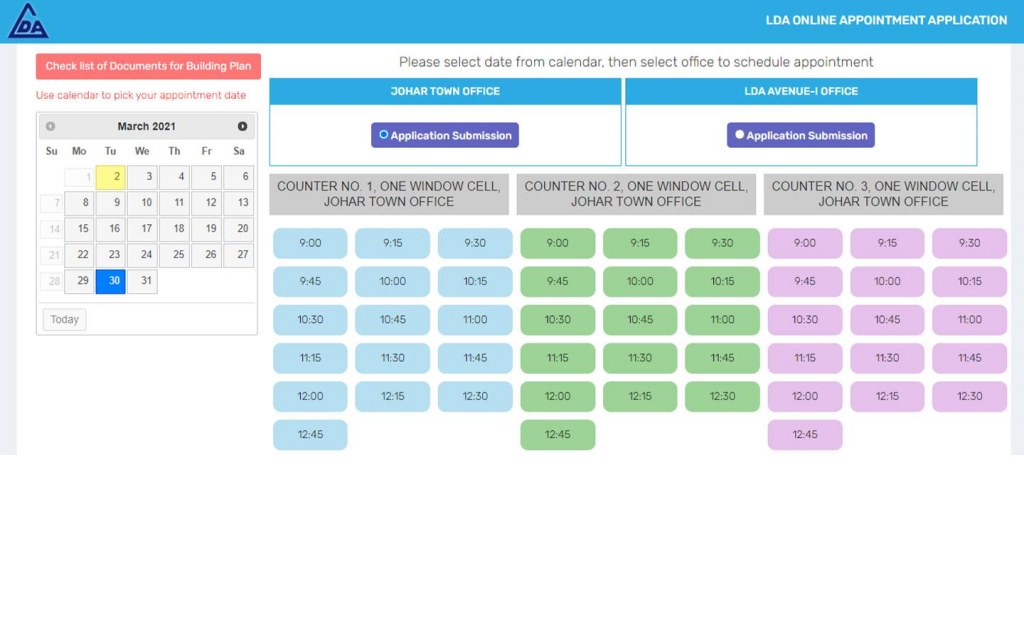Pick March 22 in the calendar
Image resolution: width=1024 pixels, height=640 pixels.
pos(78,255)
